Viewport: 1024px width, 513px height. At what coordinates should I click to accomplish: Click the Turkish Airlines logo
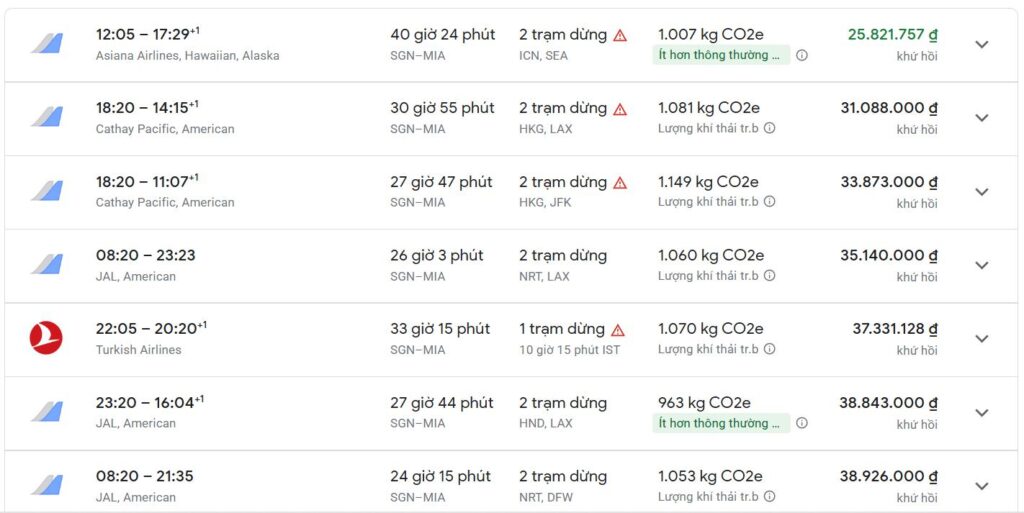[x=46, y=338]
